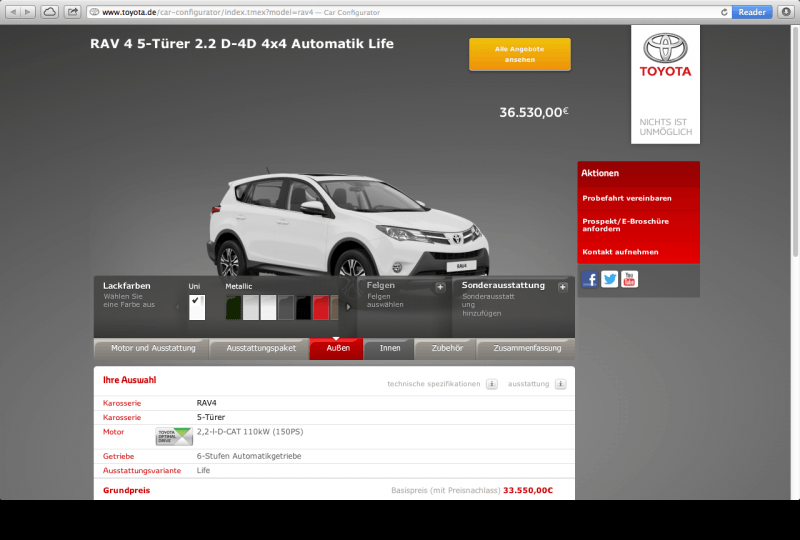800x540 pixels.
Task: Click the price 36.530,00€
Action: tap(534, 112)
